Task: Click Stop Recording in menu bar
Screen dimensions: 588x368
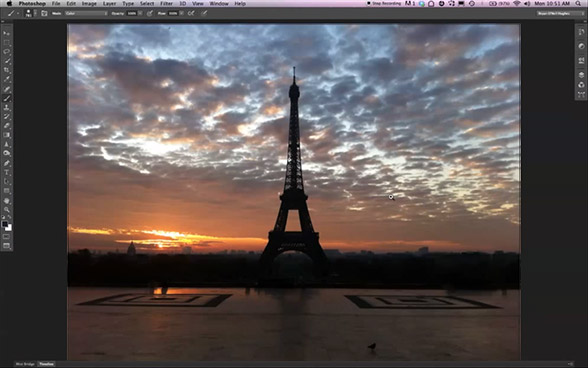Action: pos(384,3)
